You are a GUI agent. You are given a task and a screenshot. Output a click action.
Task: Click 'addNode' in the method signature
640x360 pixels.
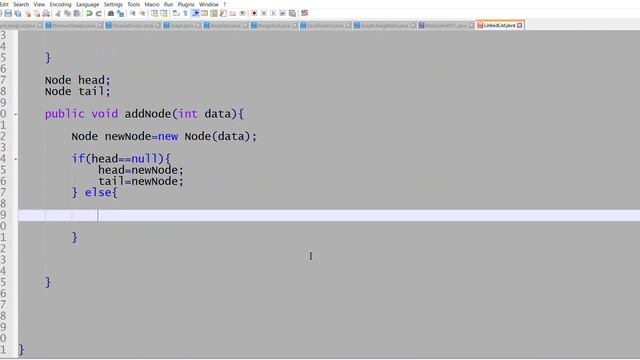[148, 114]
